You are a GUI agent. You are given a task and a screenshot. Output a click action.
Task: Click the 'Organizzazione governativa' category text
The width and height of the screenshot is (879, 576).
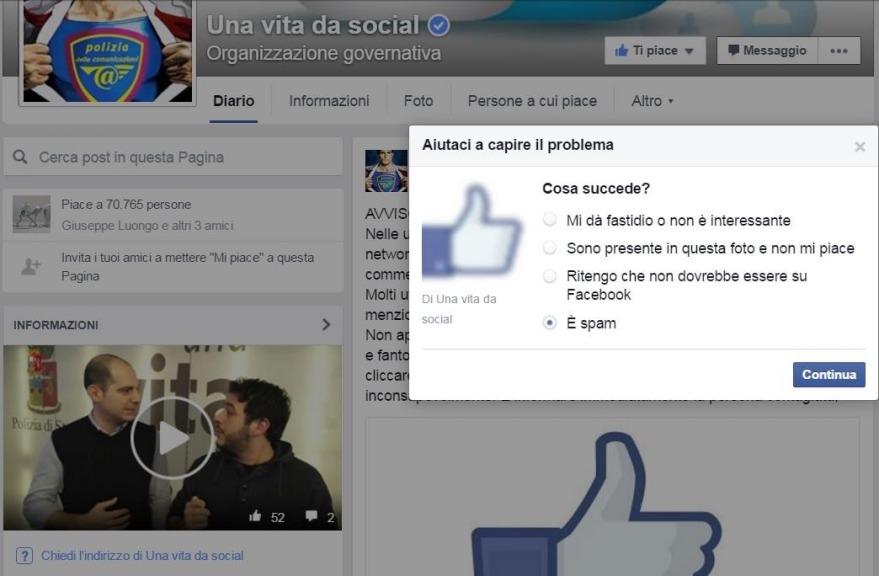pos(324,54)
